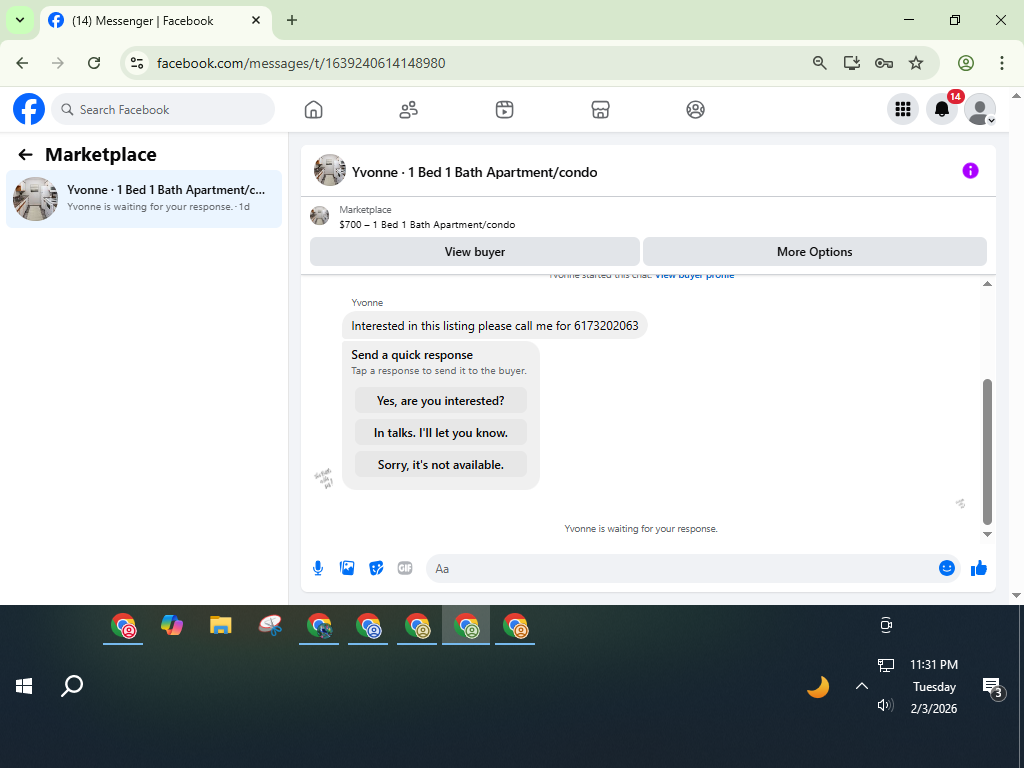Open browser zoom magnifier icon
Viewport: 1024px width, 768px height.
point(820,63)
